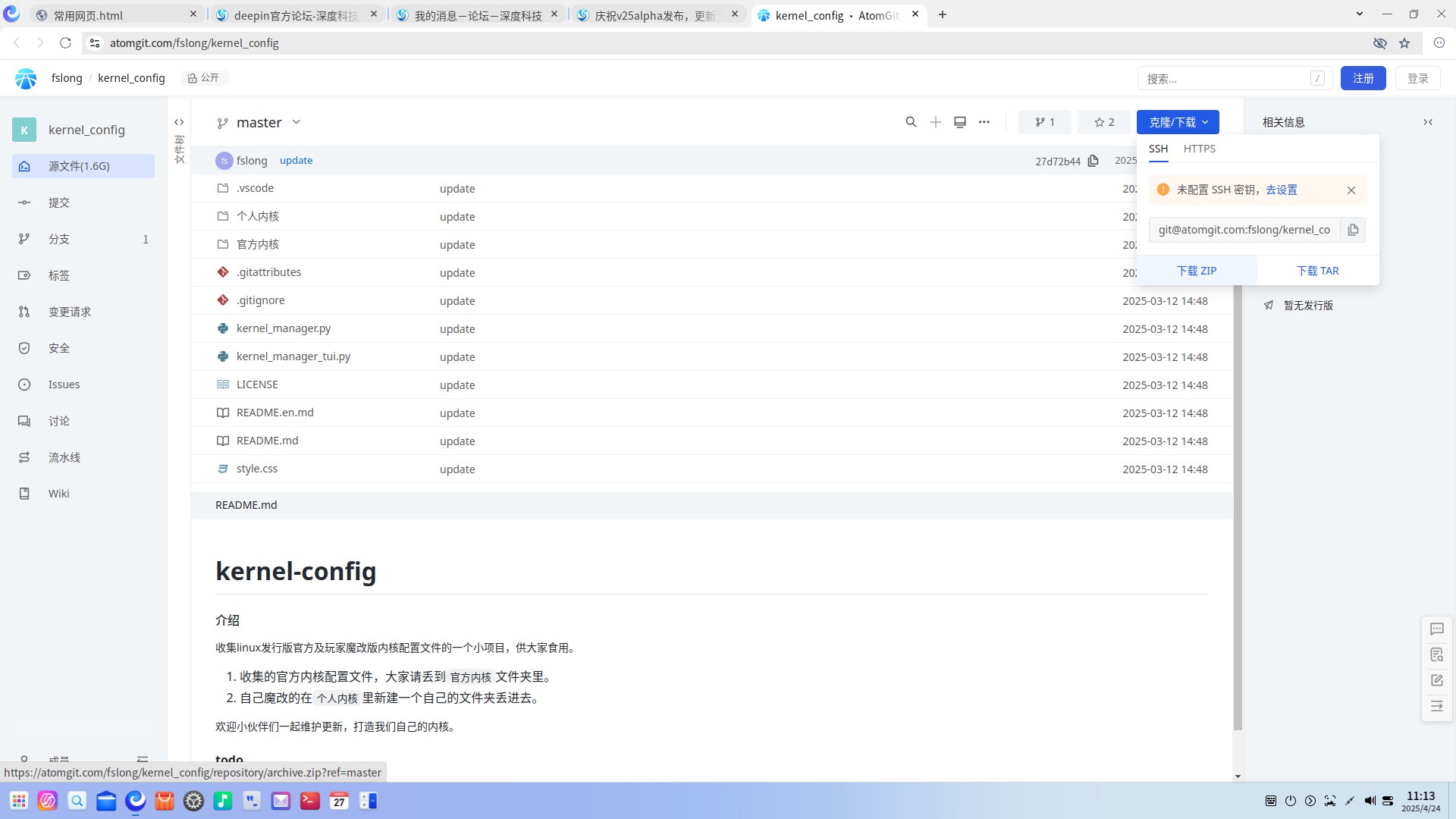Open the three-dots more options menu
The width and height of the screenshot is (1456, 819).
click(984, 122)
